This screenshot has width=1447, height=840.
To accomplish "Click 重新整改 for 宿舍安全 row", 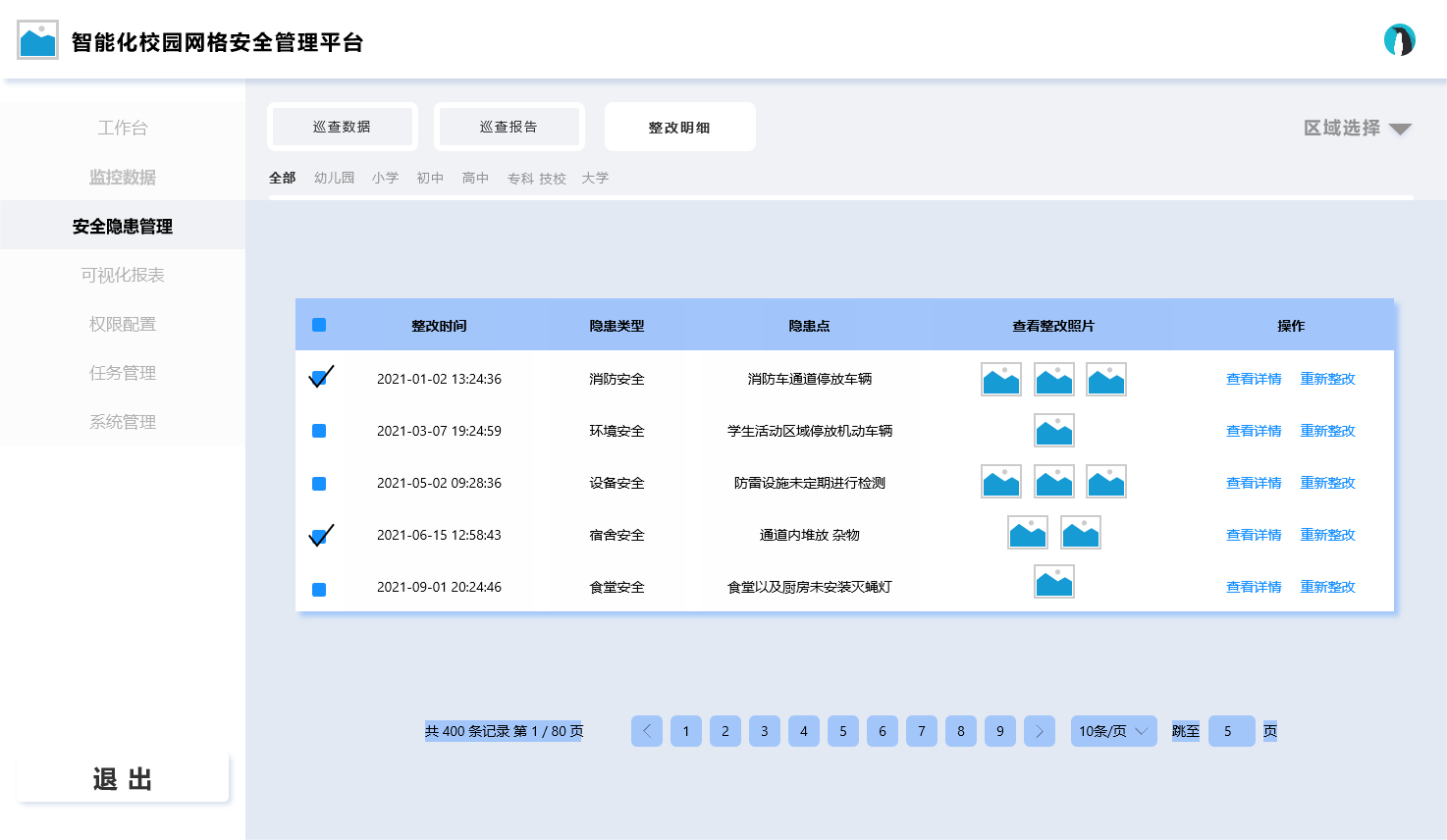I will 1328,535.
